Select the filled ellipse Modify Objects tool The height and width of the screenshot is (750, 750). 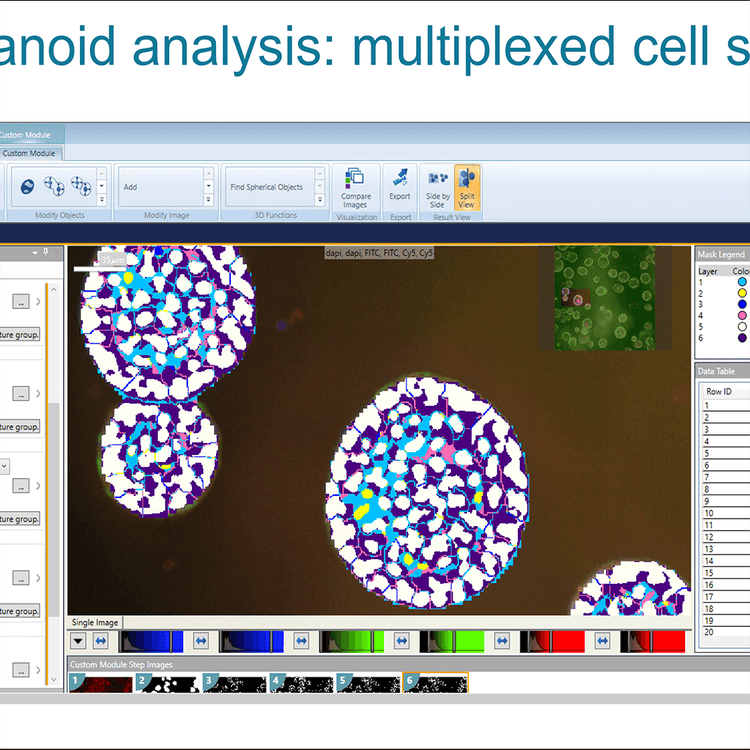[27, 186]
